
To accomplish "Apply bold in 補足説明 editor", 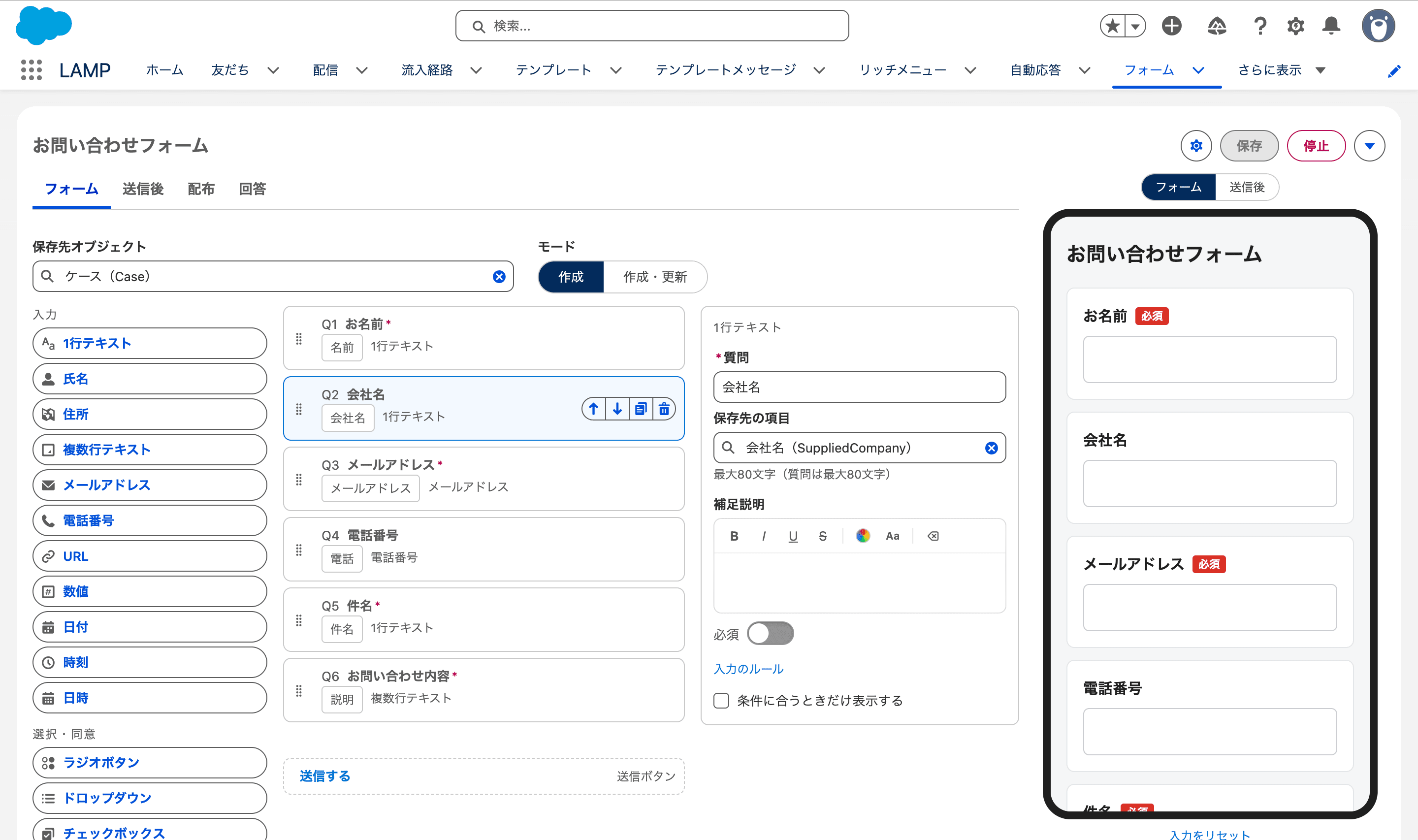I will [x=734, y=536].
